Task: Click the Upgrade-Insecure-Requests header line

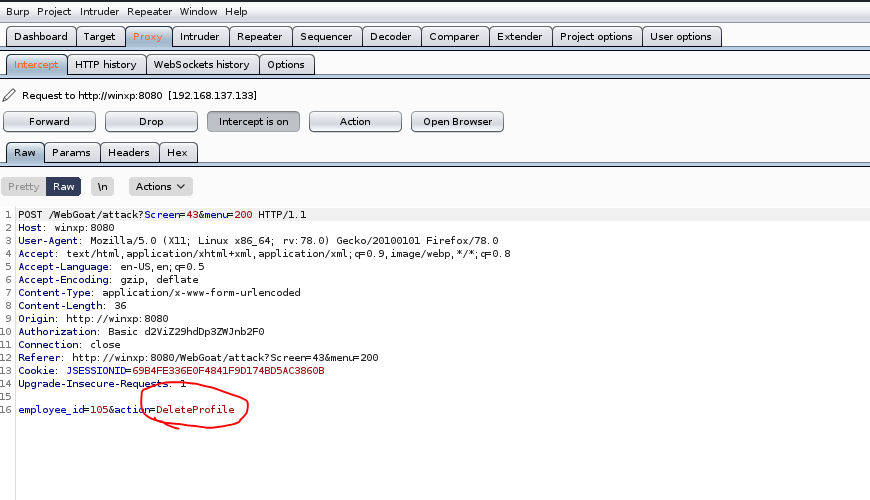Action: [x=102, y=383]
